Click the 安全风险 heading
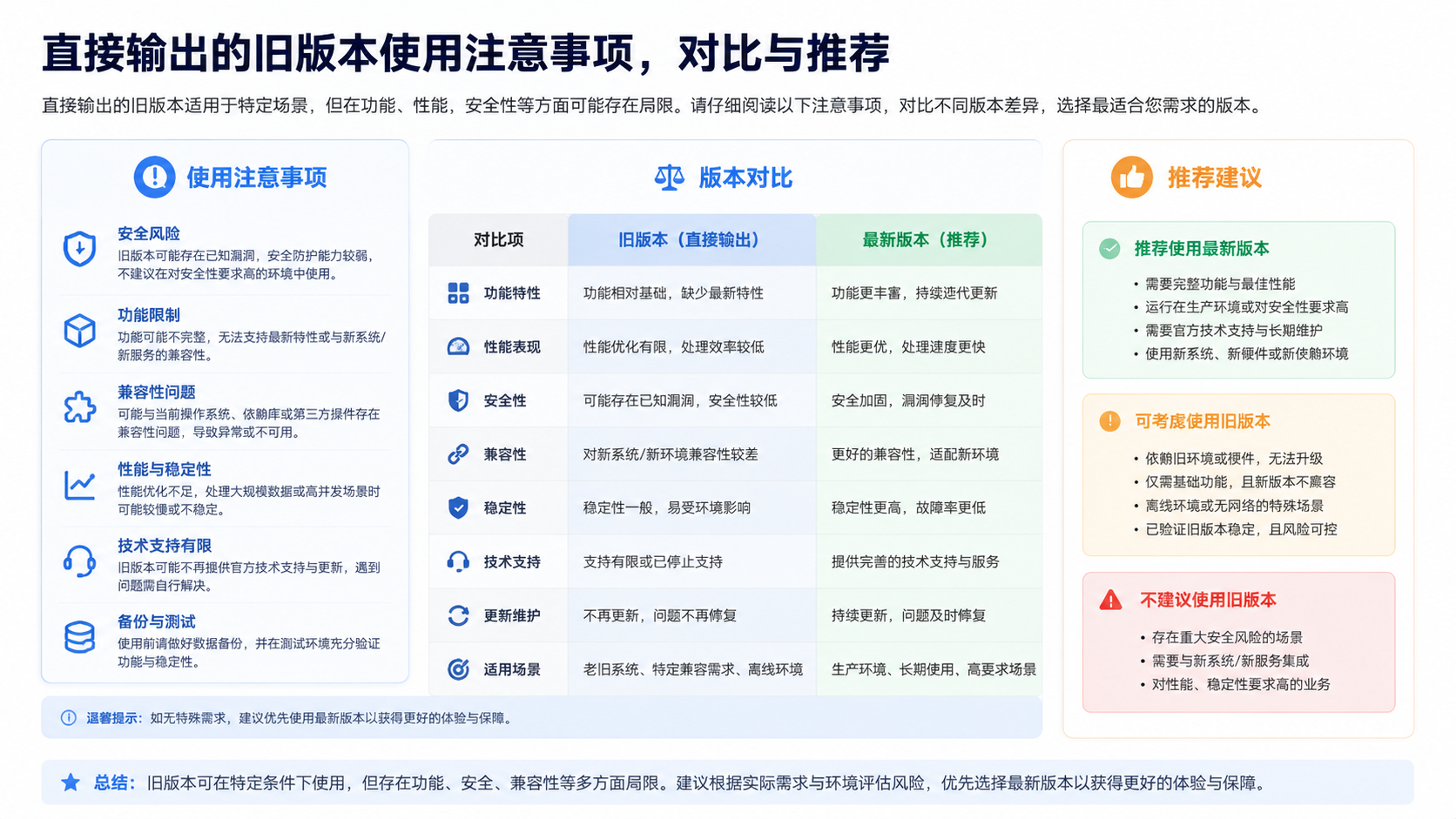The width and height of the screenshot is (1456, 819). 149,233
